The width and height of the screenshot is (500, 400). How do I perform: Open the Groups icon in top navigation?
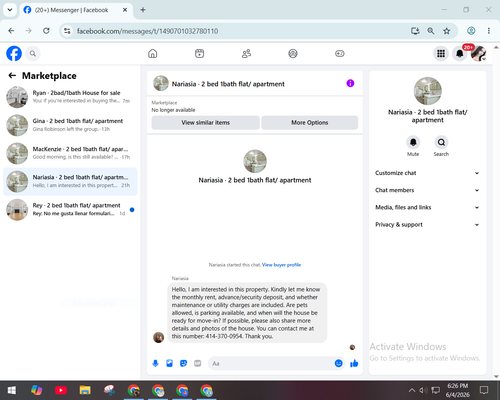tap(293, 53)
